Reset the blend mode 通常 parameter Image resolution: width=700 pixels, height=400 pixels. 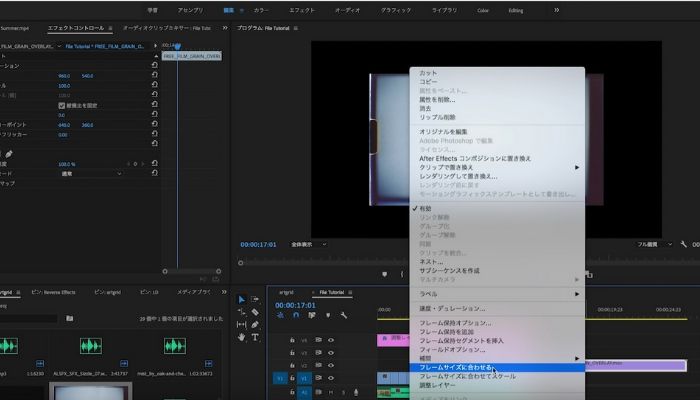point(154,173)
